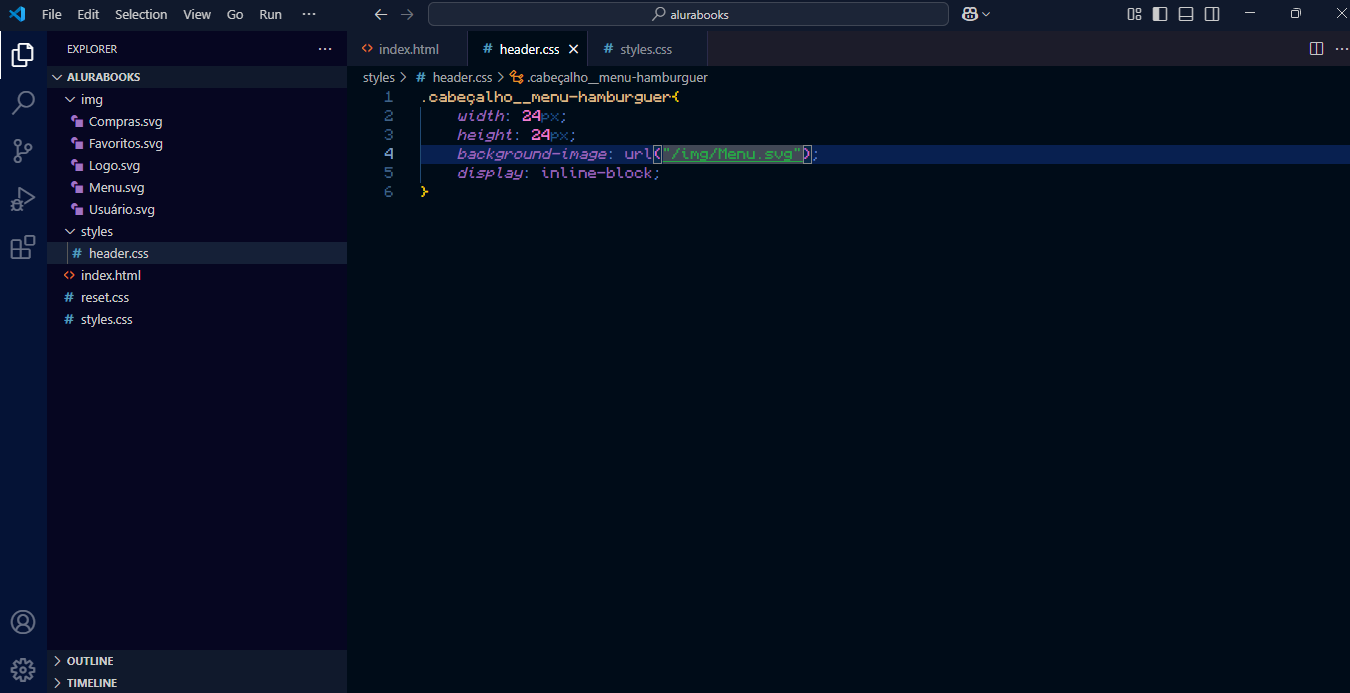Click the styles breadcrumb segment
The image size is (1350, 693).
click(379, 77)
